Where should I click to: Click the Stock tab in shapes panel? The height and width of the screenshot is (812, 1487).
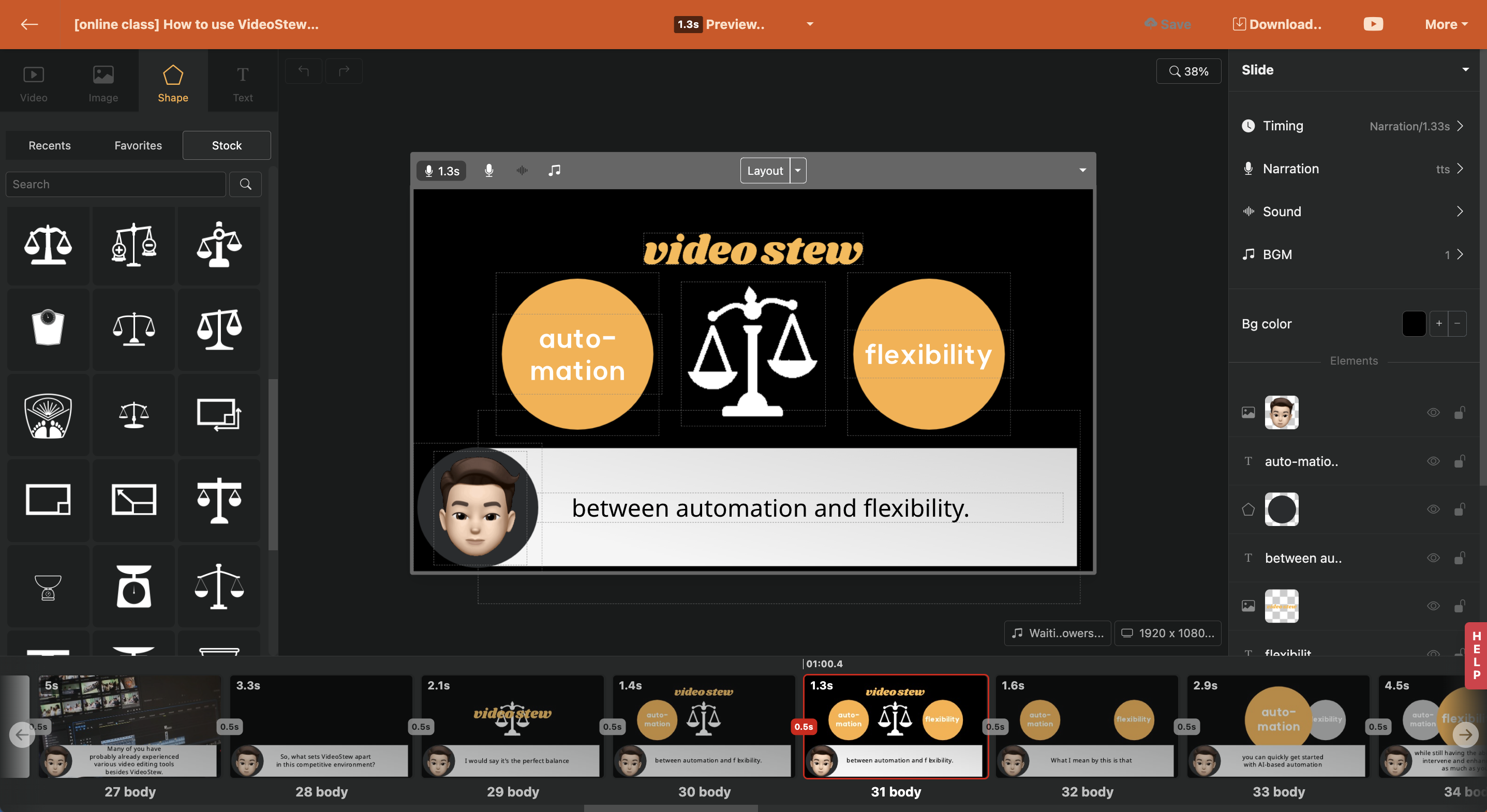point(225,143)
